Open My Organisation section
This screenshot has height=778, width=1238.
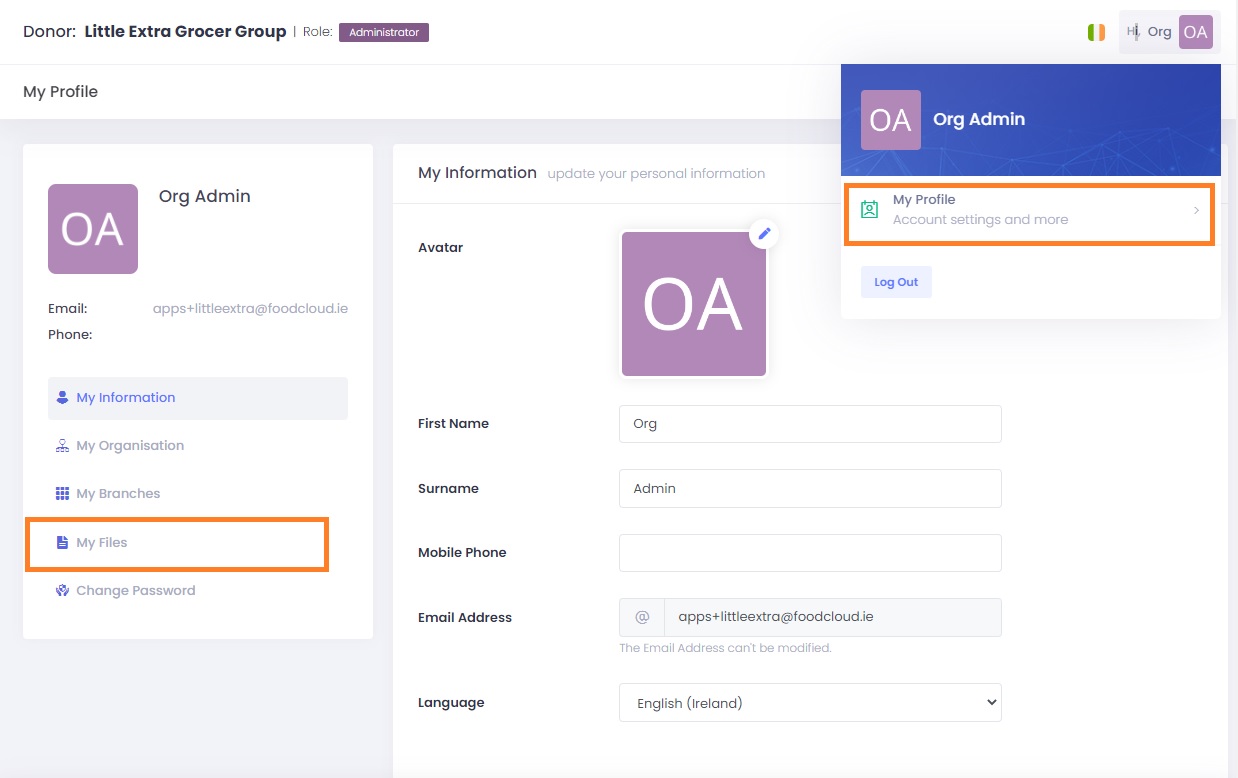click(198, 446)
